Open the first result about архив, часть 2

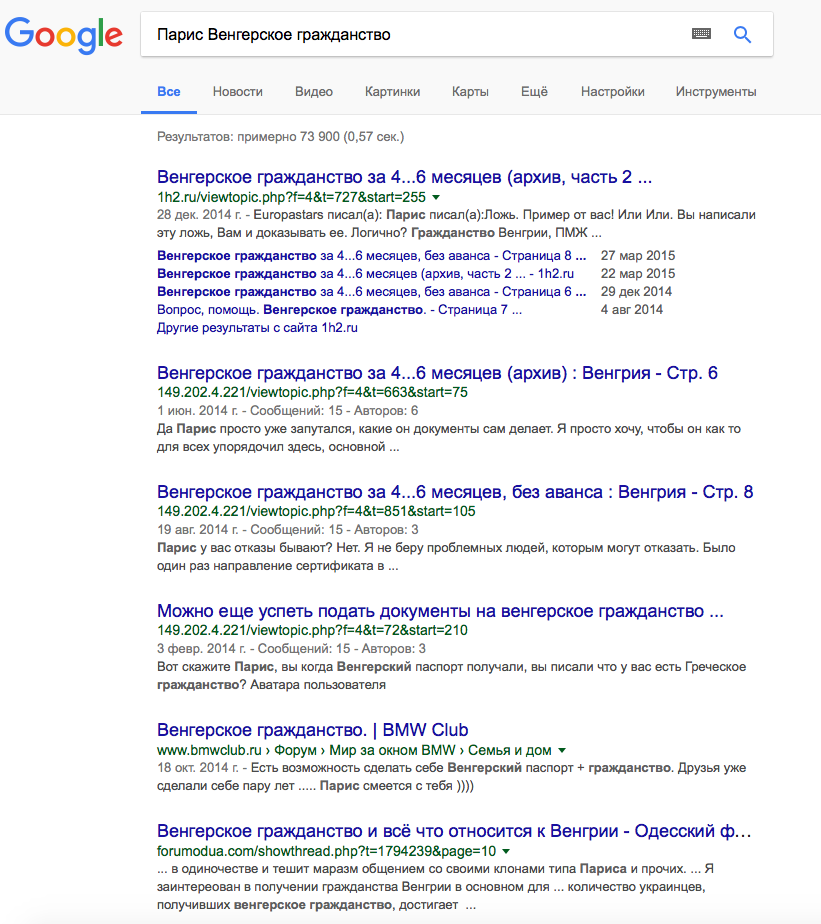point(404,178)
